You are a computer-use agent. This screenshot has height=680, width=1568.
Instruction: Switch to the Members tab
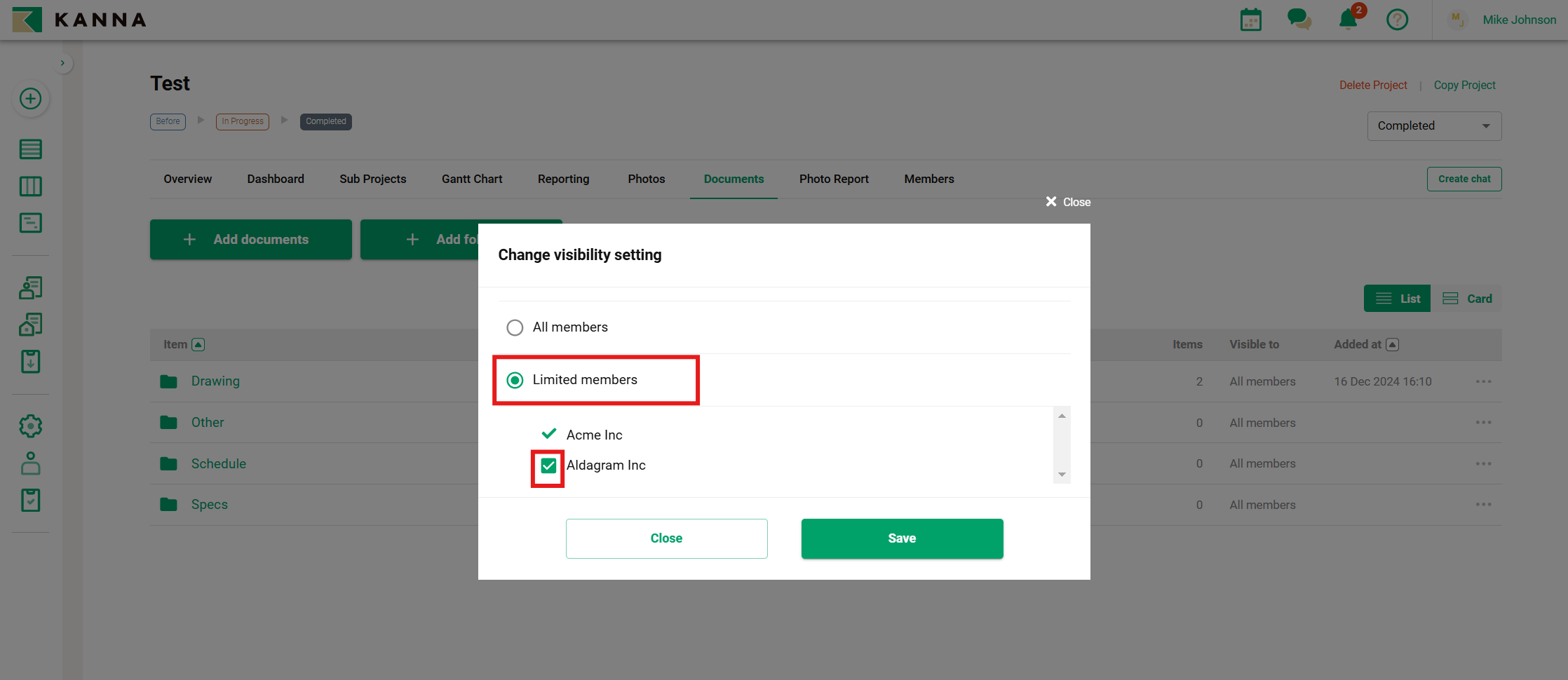tap(928, 179)
